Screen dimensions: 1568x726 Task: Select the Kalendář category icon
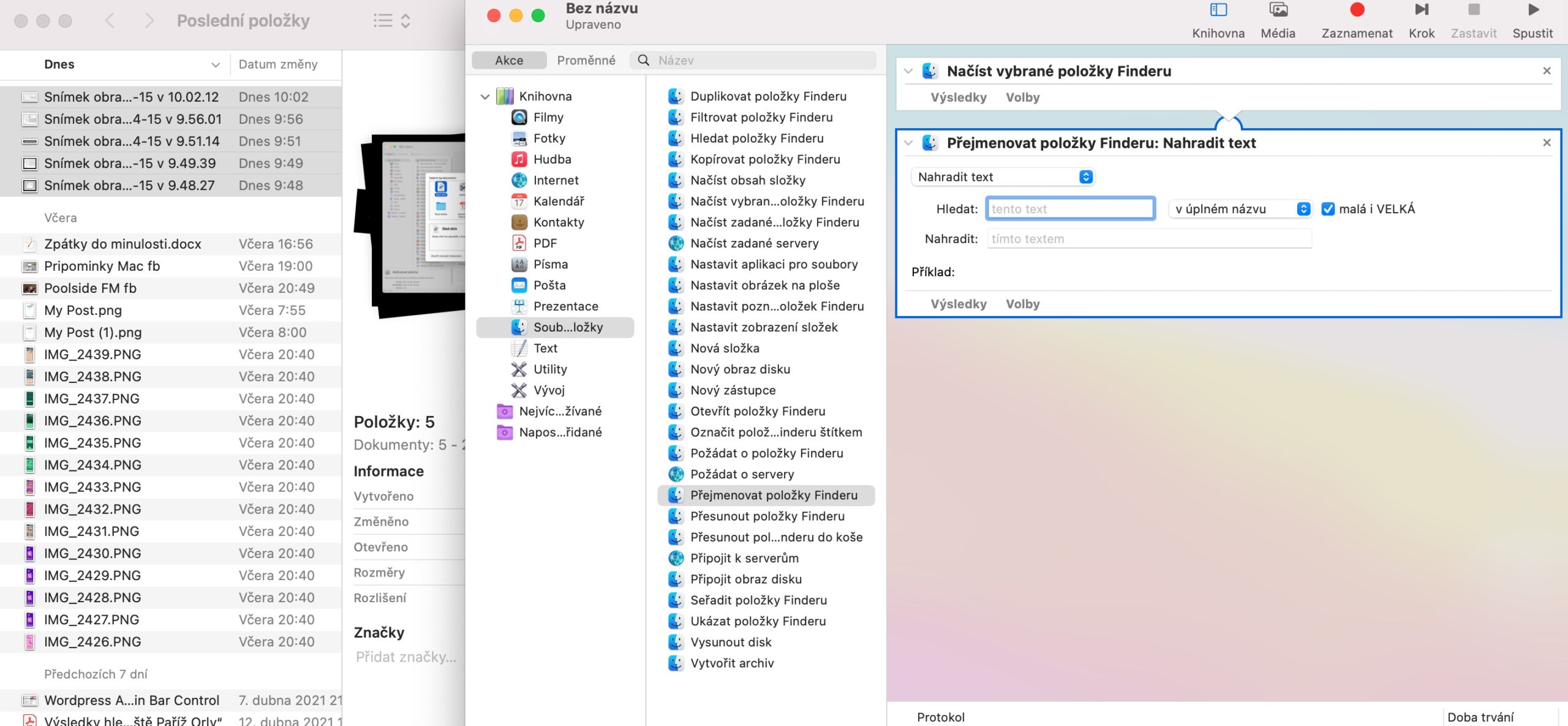tap(519, 201)
